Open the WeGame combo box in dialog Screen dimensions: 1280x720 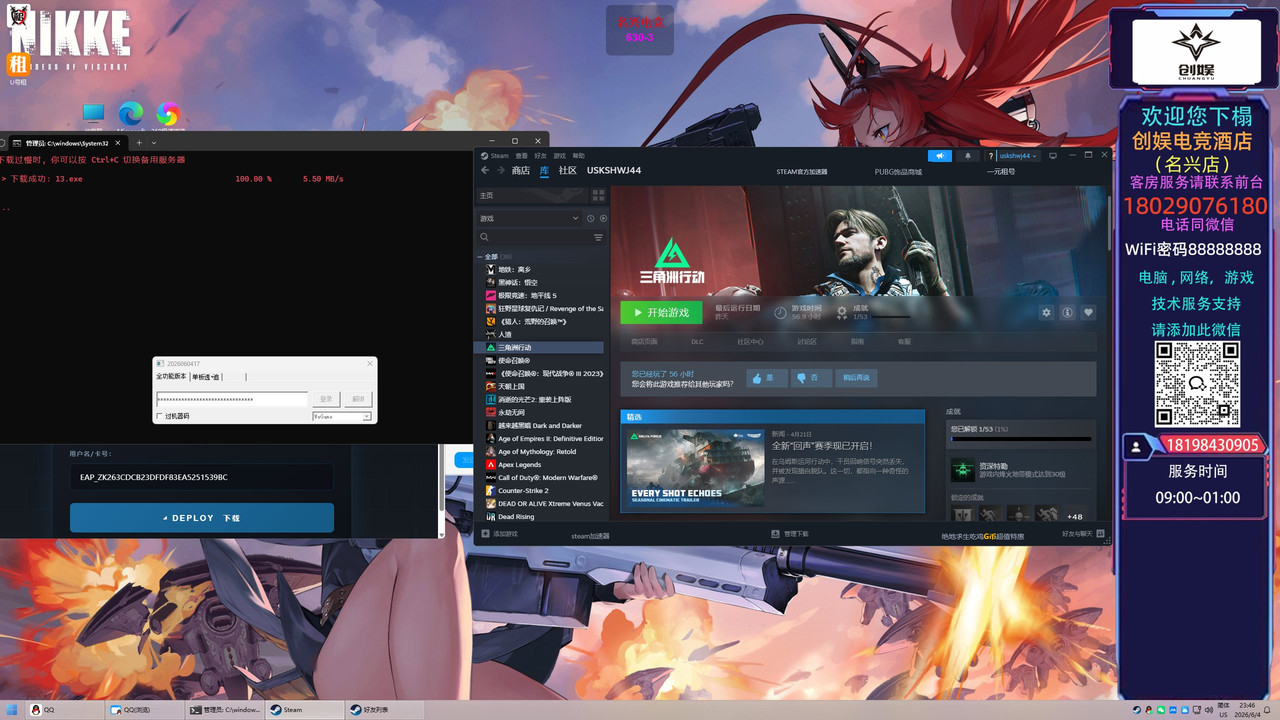pos(342,416)
